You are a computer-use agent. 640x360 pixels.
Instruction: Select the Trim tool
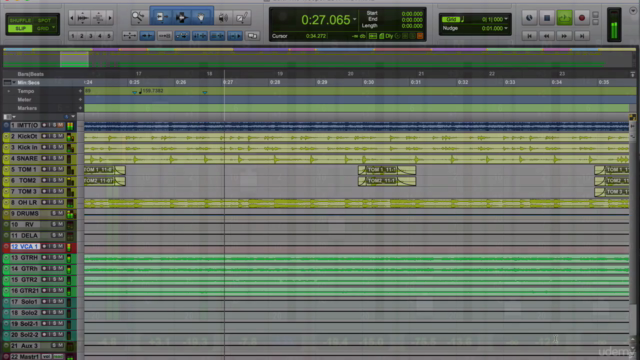click(162, 17)
